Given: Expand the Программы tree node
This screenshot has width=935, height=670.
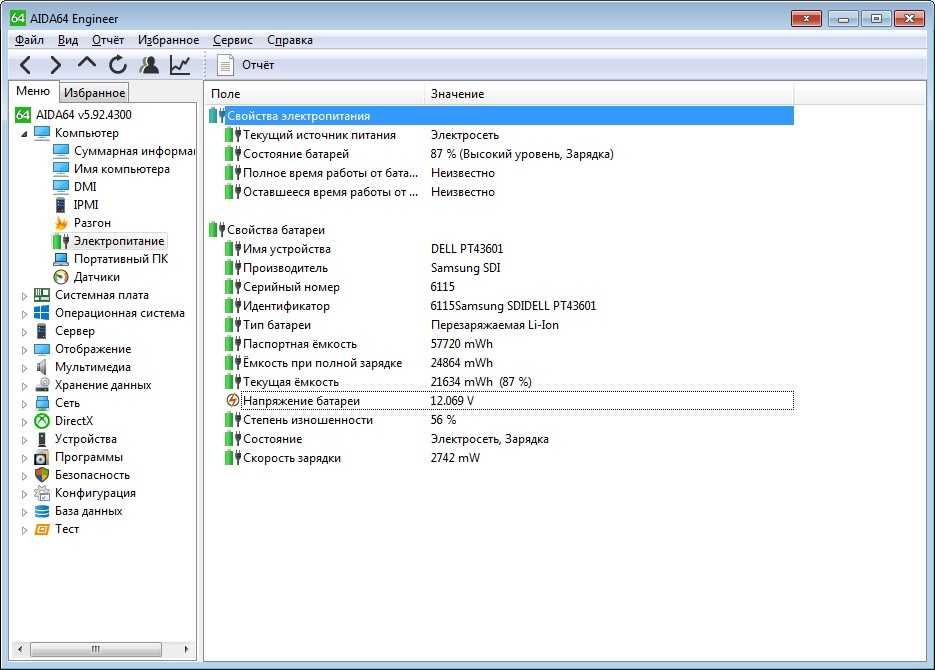Looking at the screenshot, I should [24, 458].
